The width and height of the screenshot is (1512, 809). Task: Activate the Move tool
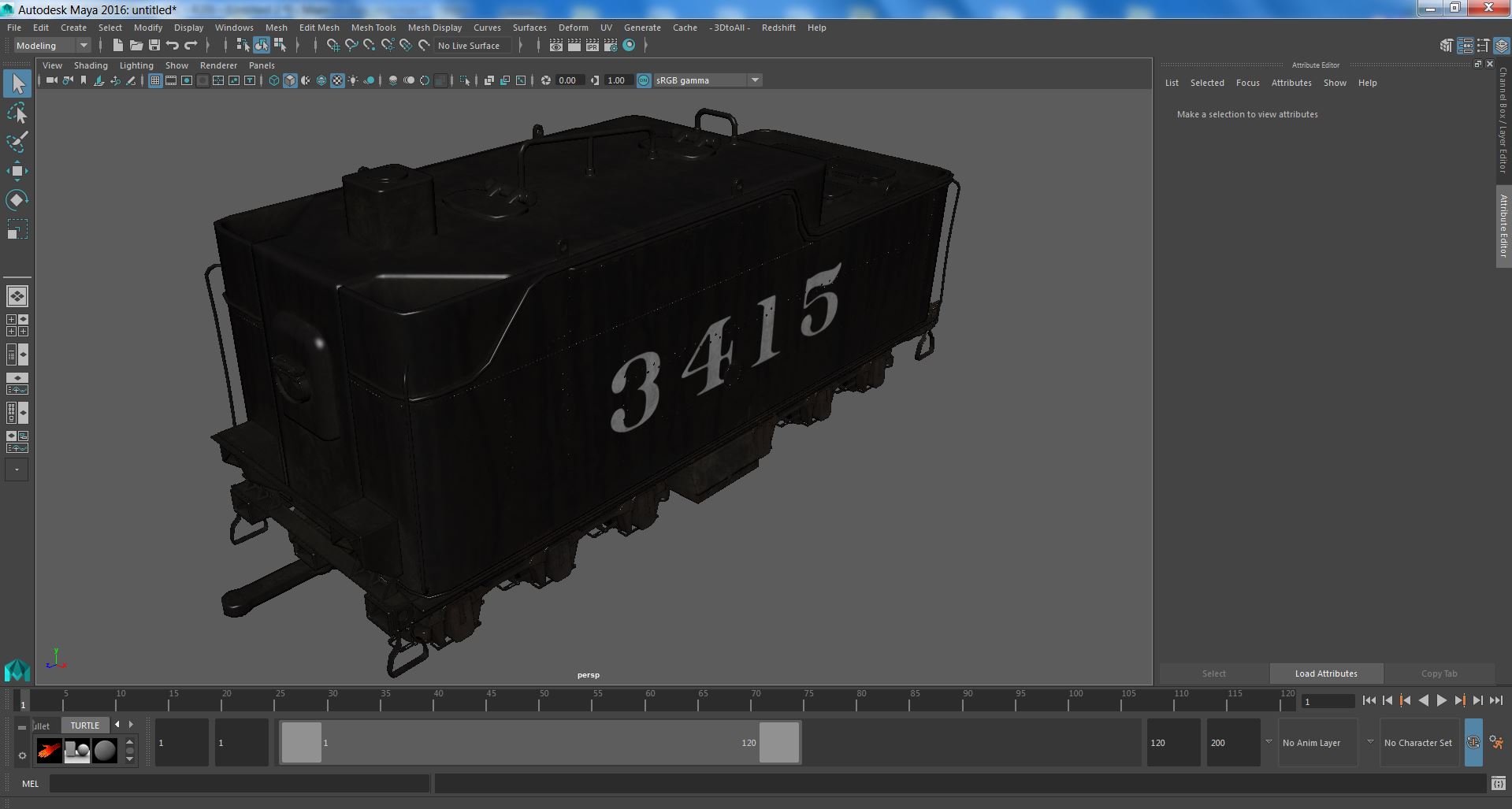click(x=17, y=171)
